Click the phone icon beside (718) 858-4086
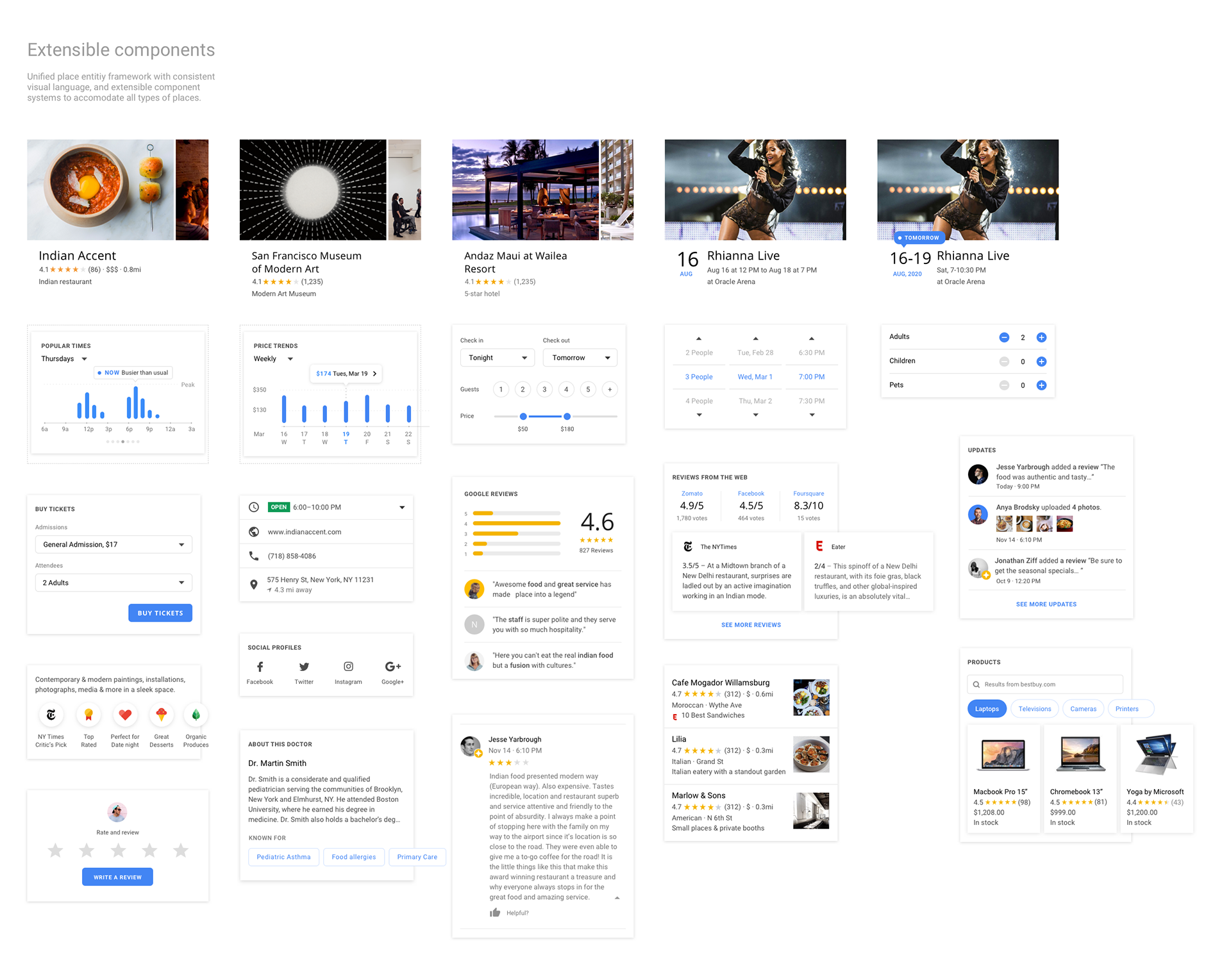Image resolution: width=1231 pixels, height=980 pixels. pos(254,556)
